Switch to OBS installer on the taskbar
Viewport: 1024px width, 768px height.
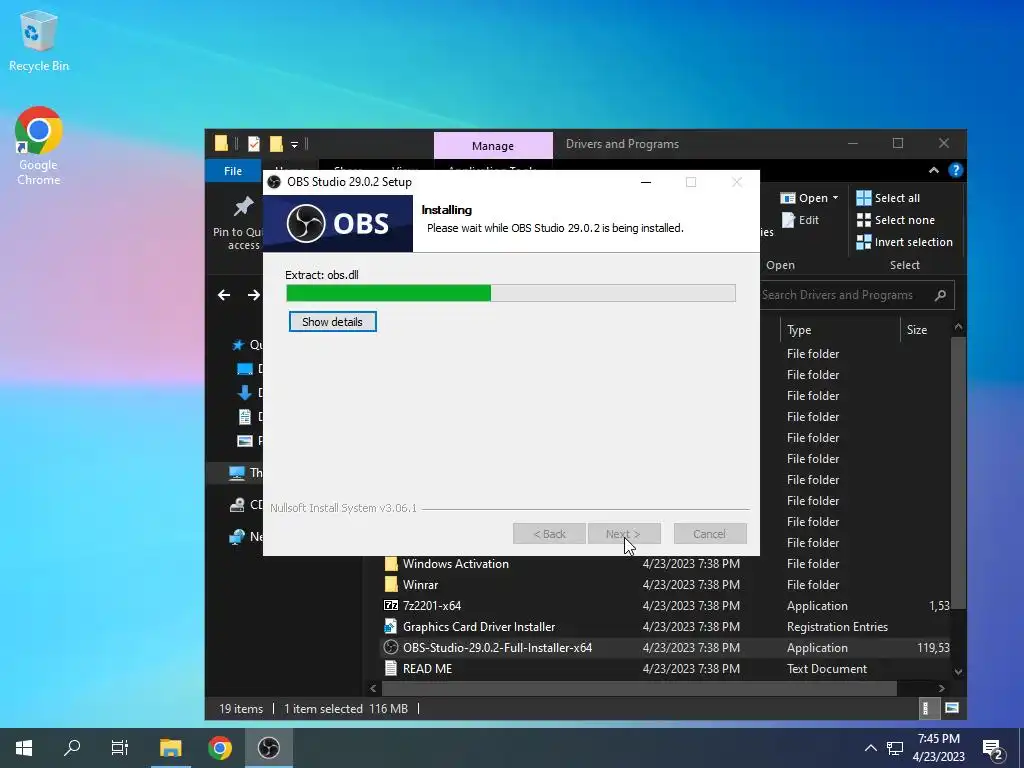(x=268, y=748)
